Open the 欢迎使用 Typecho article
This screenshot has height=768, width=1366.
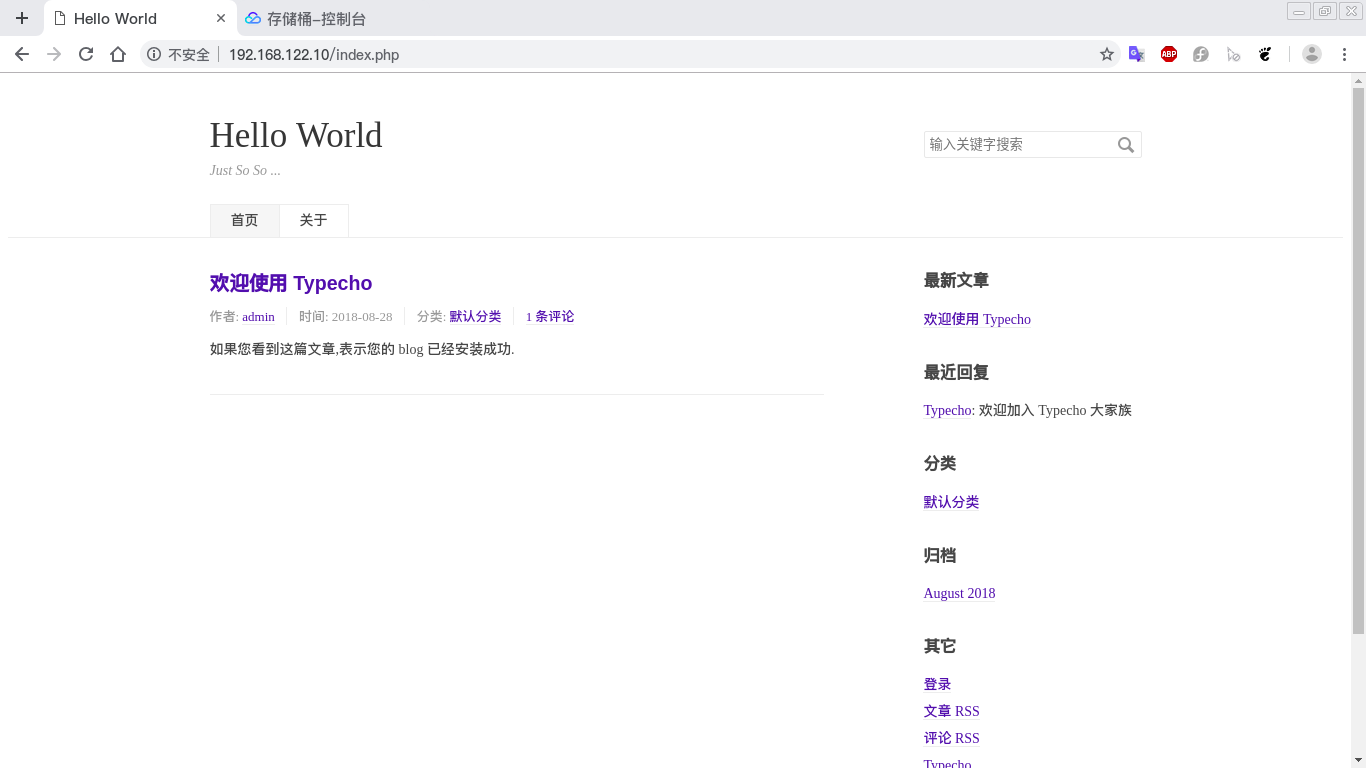[x=291, y=283]
